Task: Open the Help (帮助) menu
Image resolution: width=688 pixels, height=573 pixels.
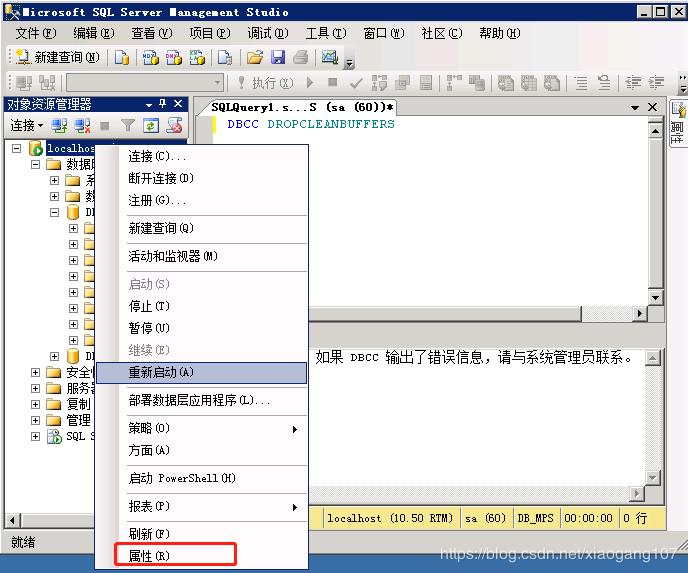Action: [499, 33]
